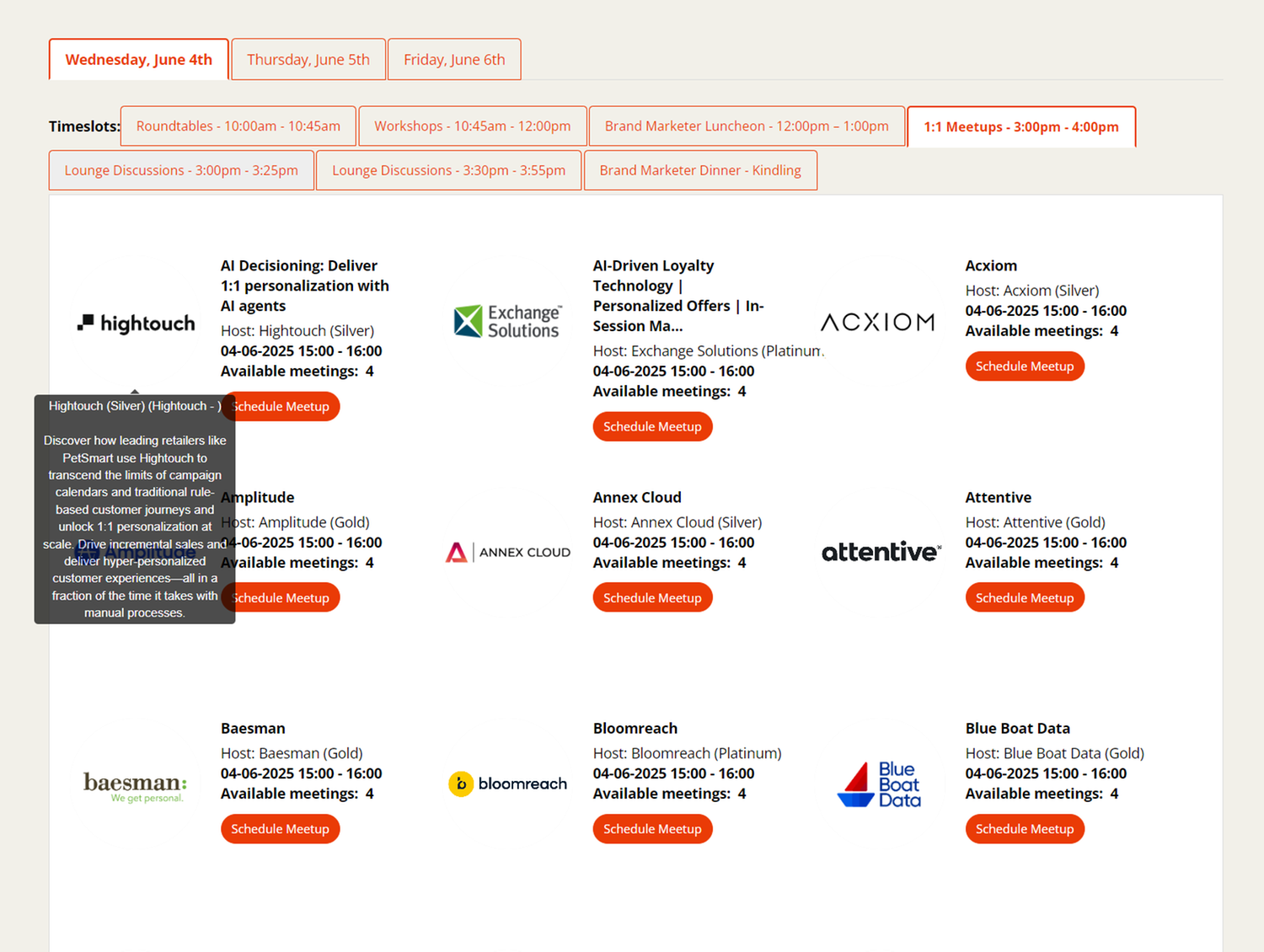Schedule a meetup with Exchange Solutions

(x=652, y=427)
